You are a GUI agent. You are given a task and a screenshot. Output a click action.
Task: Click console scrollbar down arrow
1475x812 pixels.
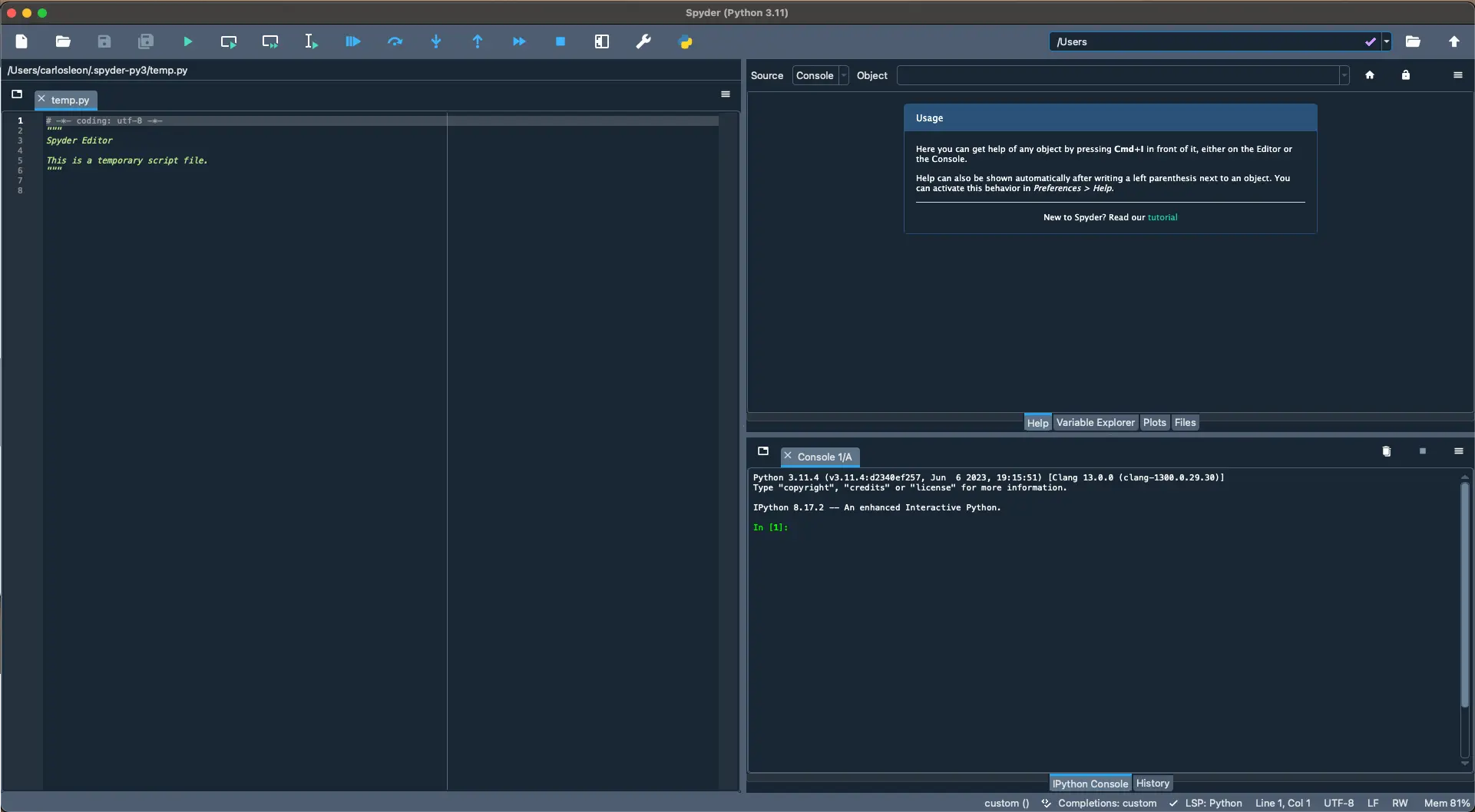[1465, 764]
